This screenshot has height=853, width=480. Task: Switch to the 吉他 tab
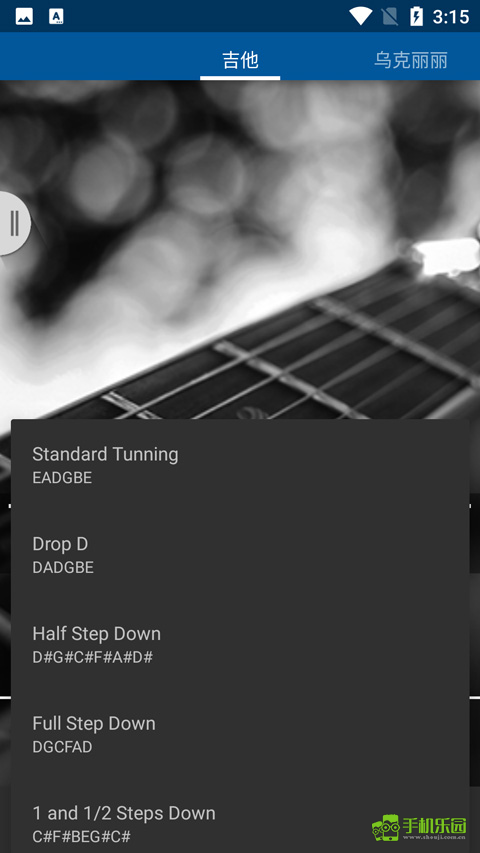click(x=240, y=60)
